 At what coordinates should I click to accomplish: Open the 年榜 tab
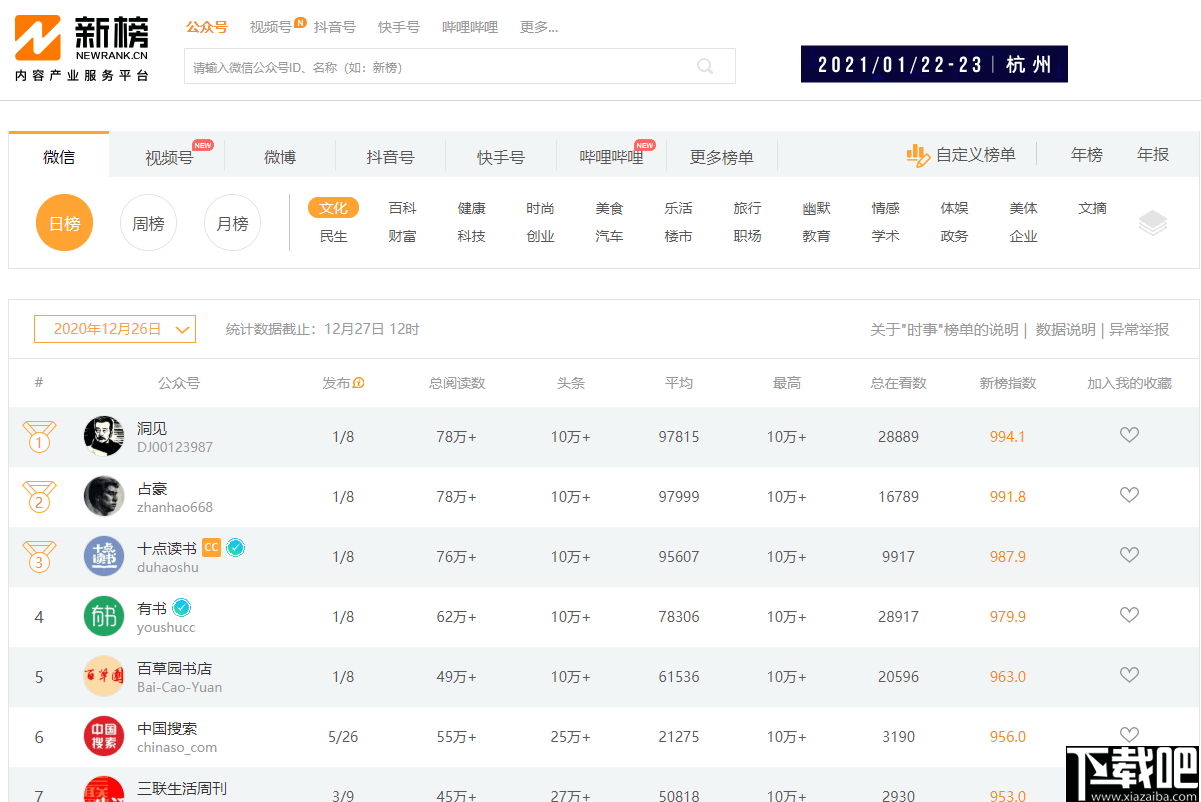tap(1087, 155)
